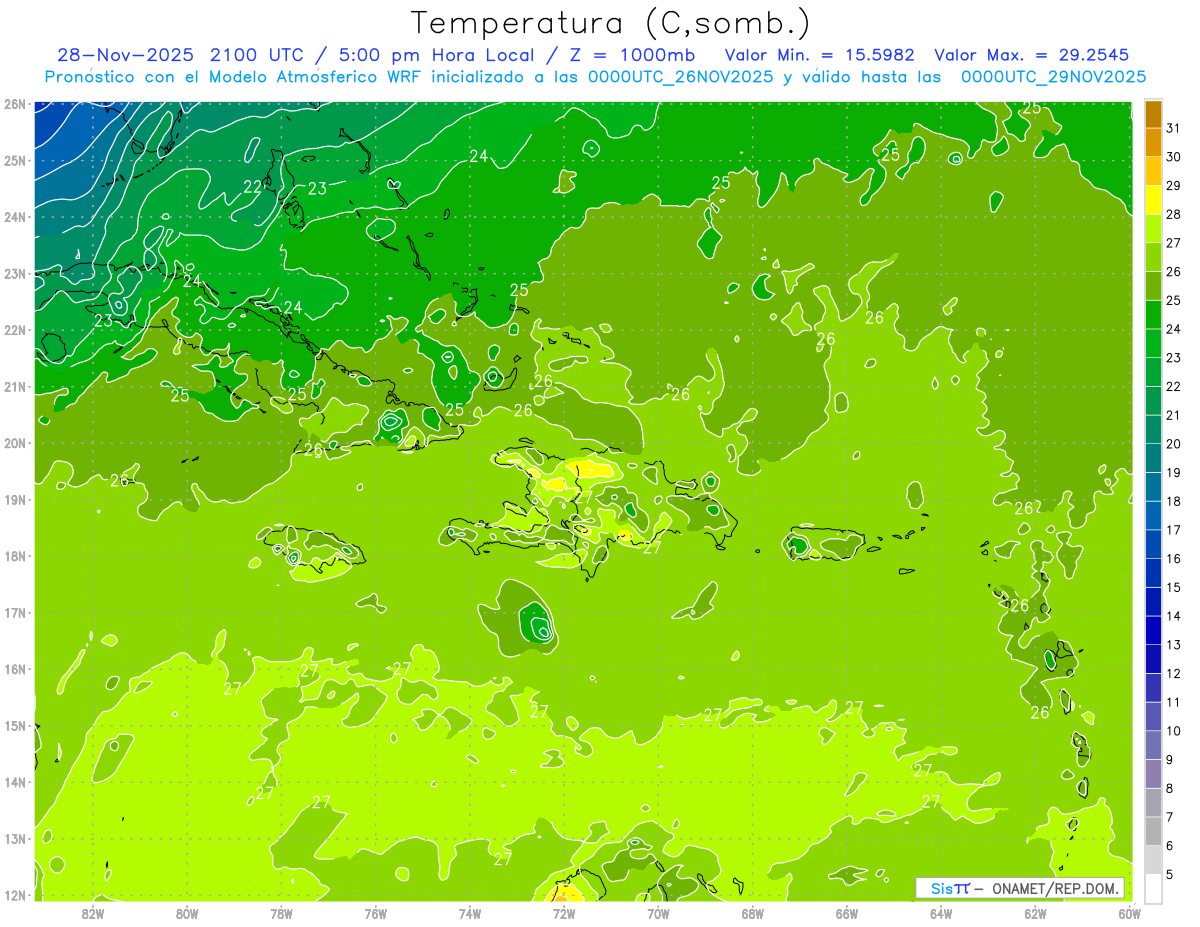Viewport: 1200px width, 927px height.
Task: Click the "Valor Max. = 29.2545" readout
Action: coord(1031,55)
